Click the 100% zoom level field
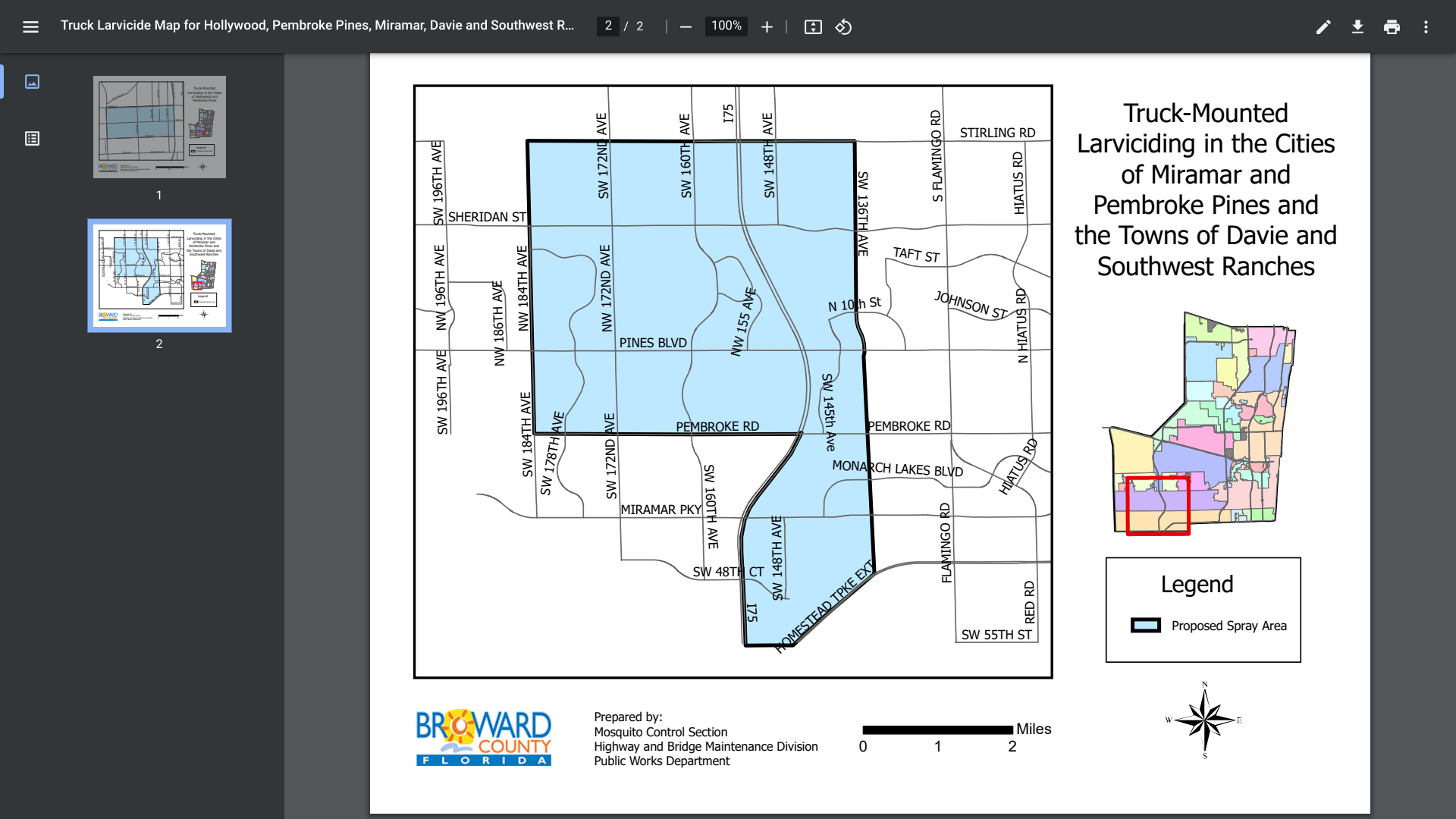1456x819 pixels. pos(726,27)
